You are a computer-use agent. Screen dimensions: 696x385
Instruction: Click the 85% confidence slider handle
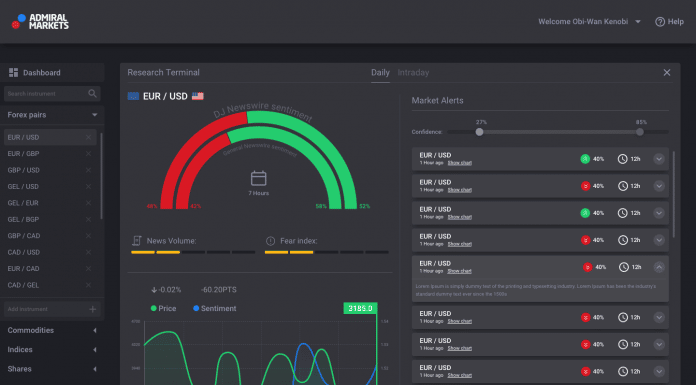(640, 132)
